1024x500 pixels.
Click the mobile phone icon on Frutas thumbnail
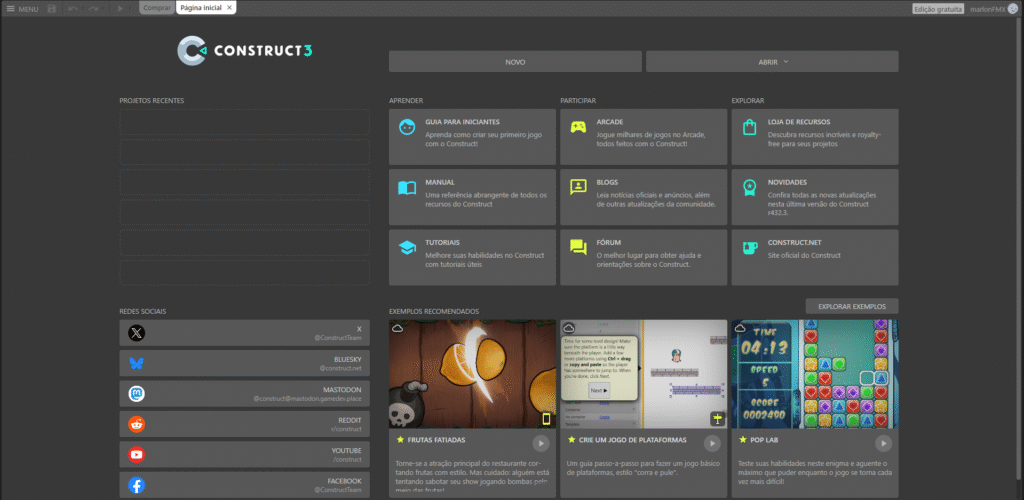(x=547, y=418)
